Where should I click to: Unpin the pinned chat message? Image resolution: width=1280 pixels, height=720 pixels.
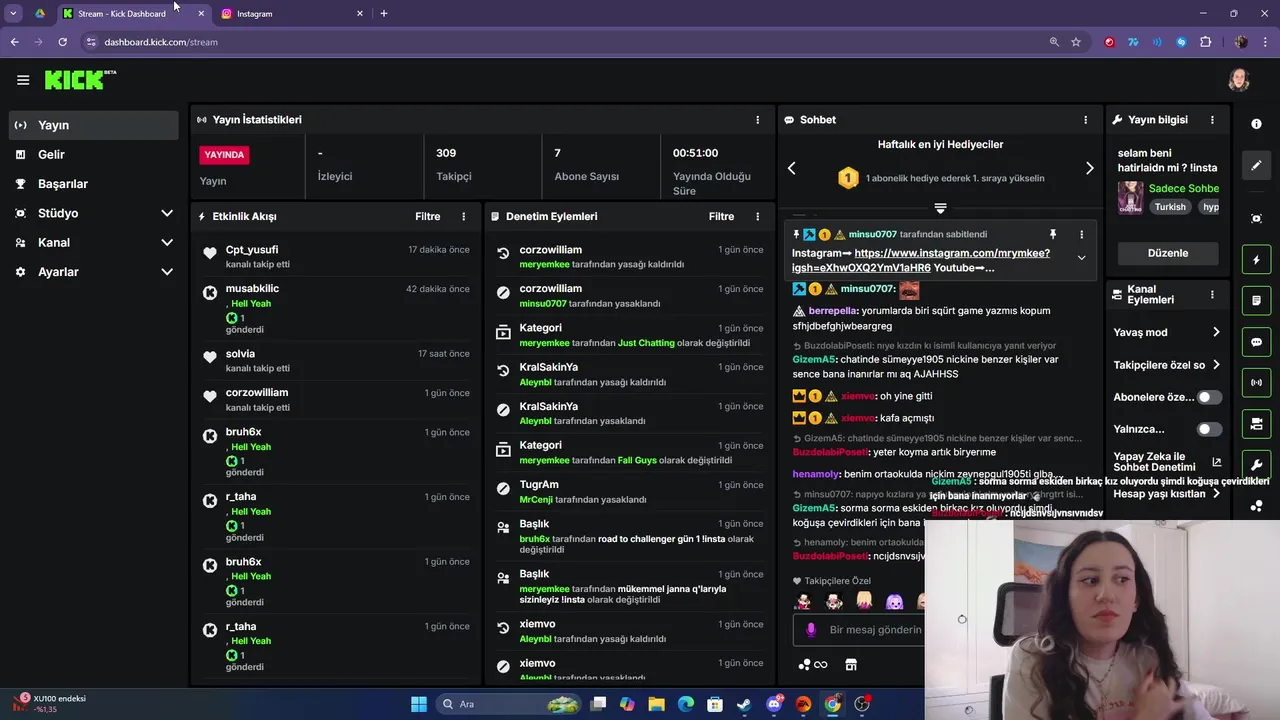click(x=1052, y=234)
